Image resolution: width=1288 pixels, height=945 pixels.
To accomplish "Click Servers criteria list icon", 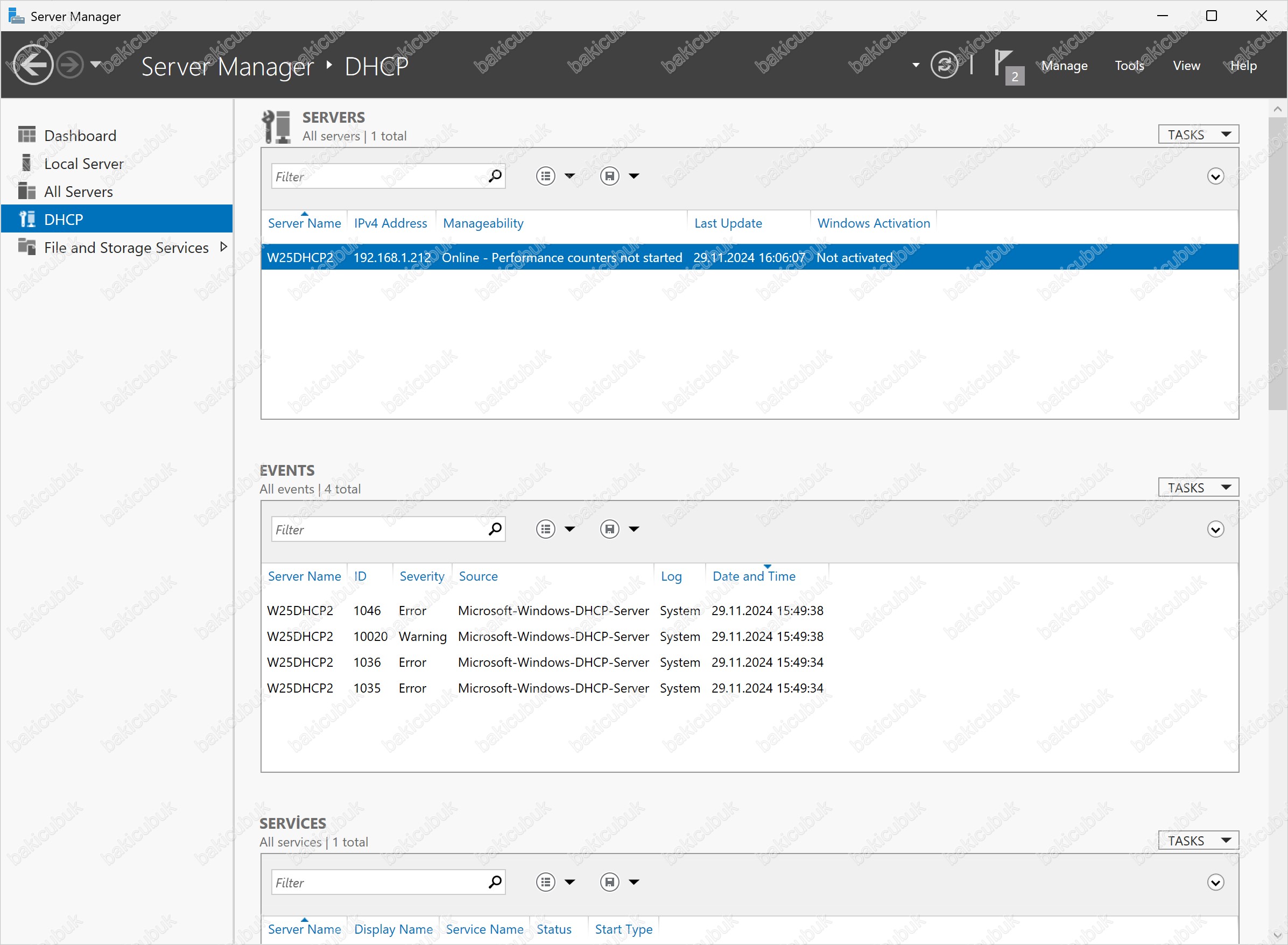I will coord(545,176).
